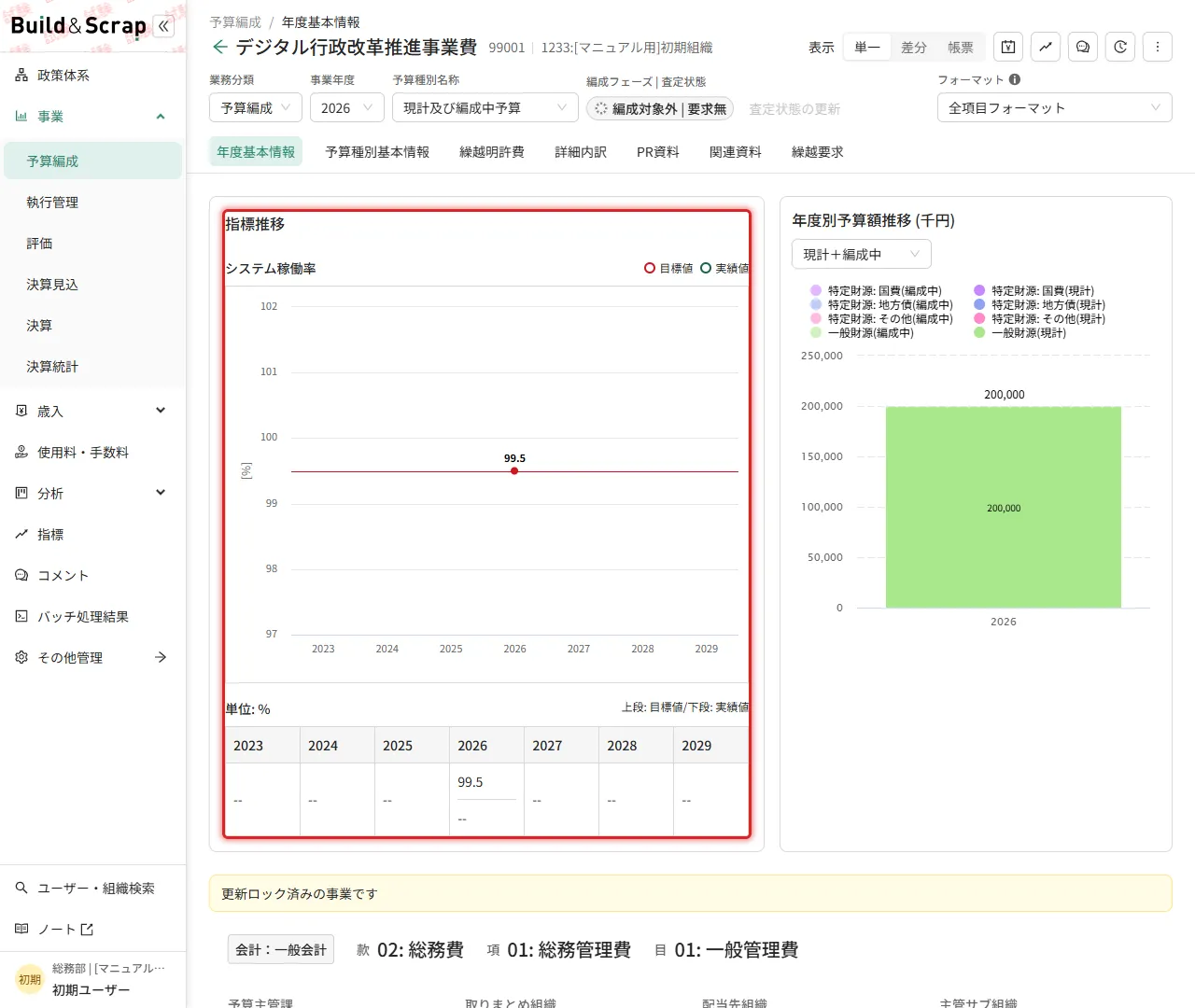Screen dimensions: 1195x1008
Task: Click 更新ロック済みの事業です notice banner
Action: pyautogui.click(x=691, y=893)
